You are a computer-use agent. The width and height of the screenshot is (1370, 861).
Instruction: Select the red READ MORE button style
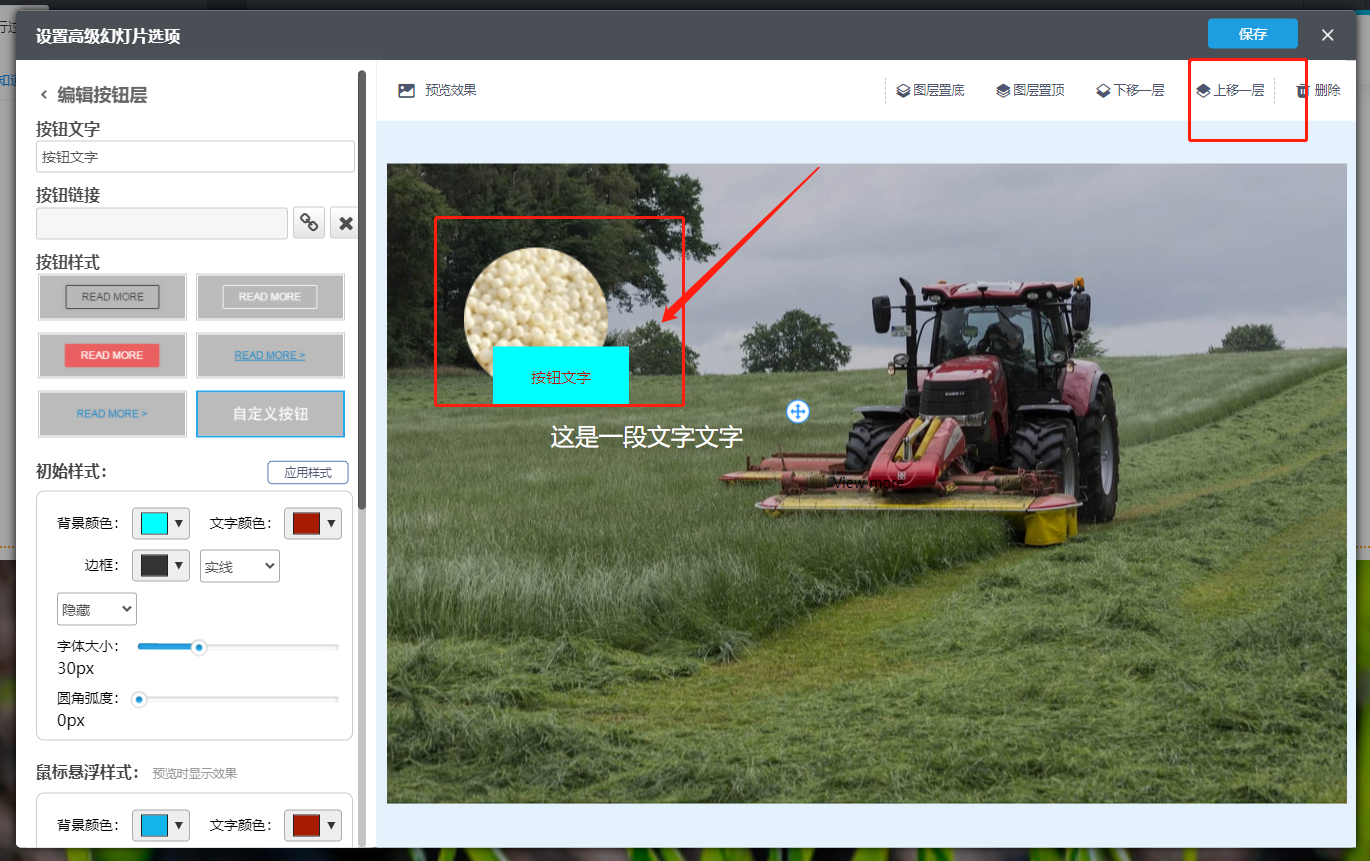(112, 355)
